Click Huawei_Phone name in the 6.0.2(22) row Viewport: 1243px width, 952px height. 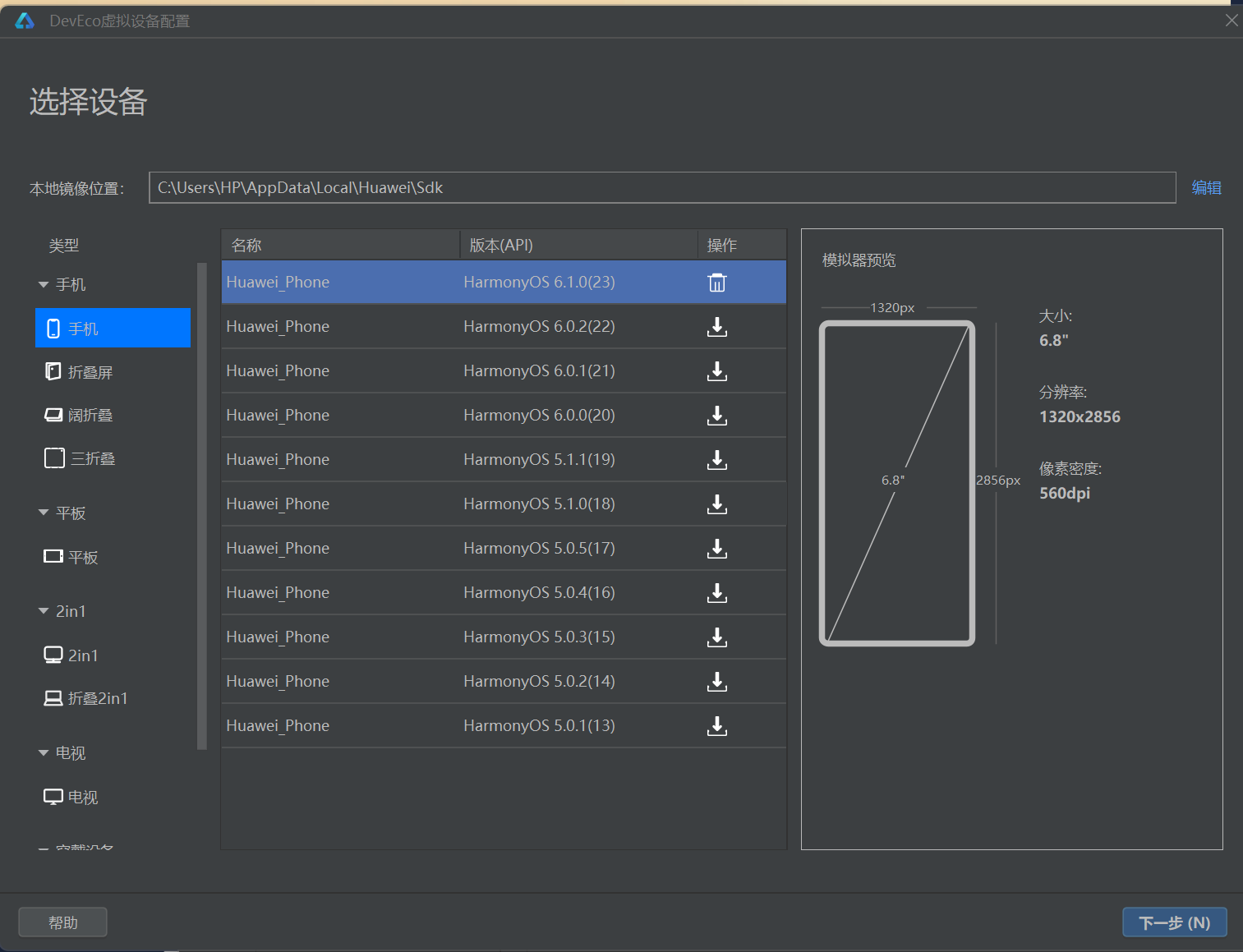pos(278,326)
